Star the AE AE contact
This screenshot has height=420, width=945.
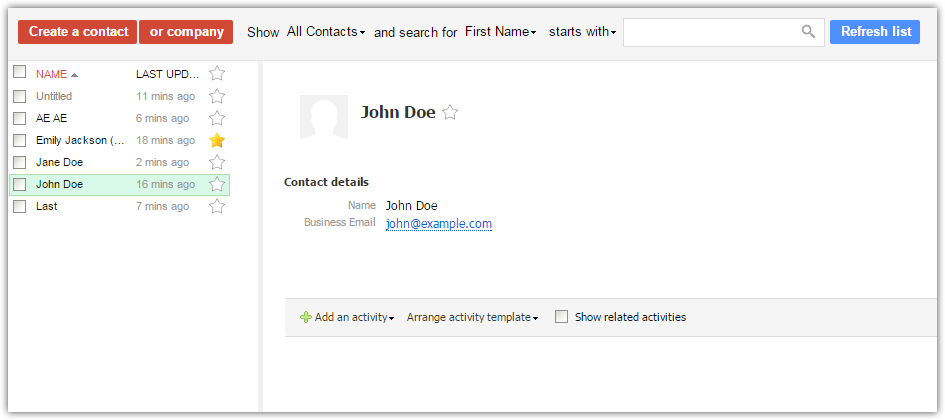217,118
